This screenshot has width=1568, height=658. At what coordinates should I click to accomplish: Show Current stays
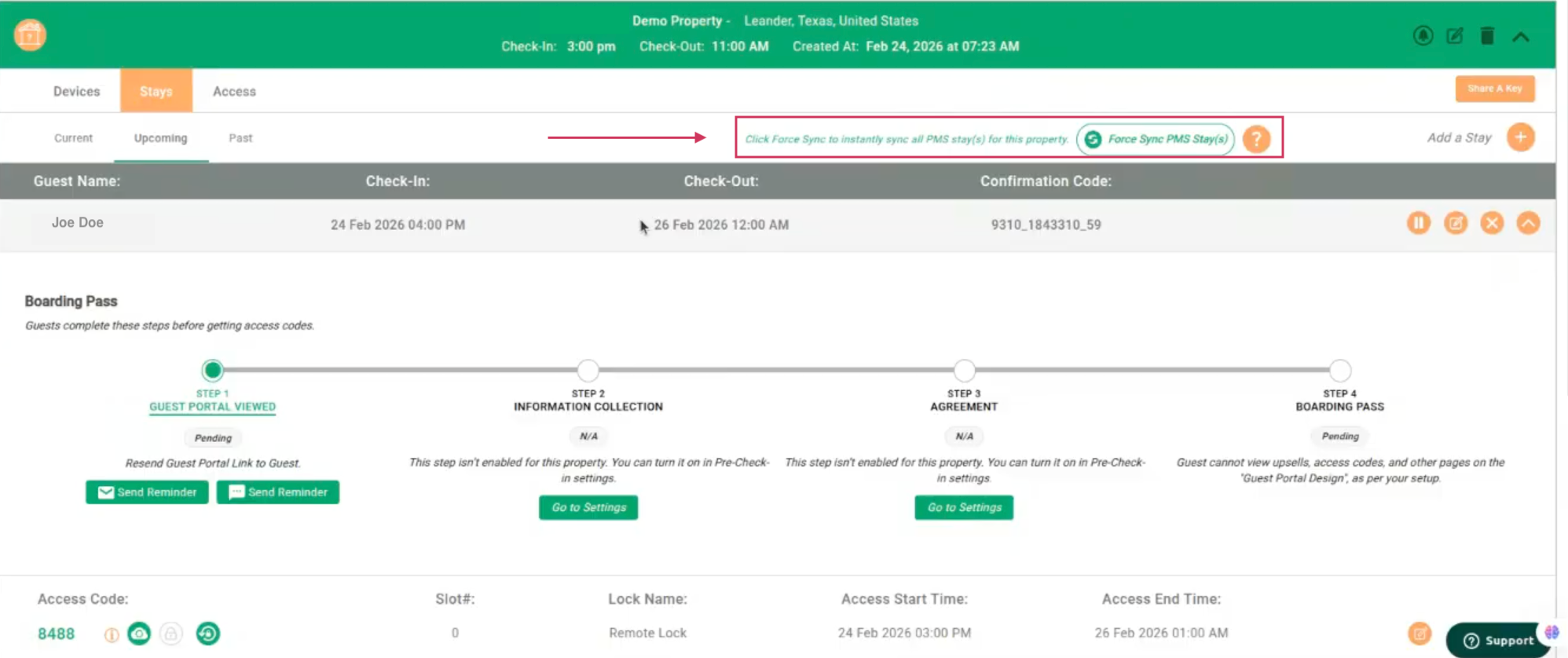pos(73,138)
